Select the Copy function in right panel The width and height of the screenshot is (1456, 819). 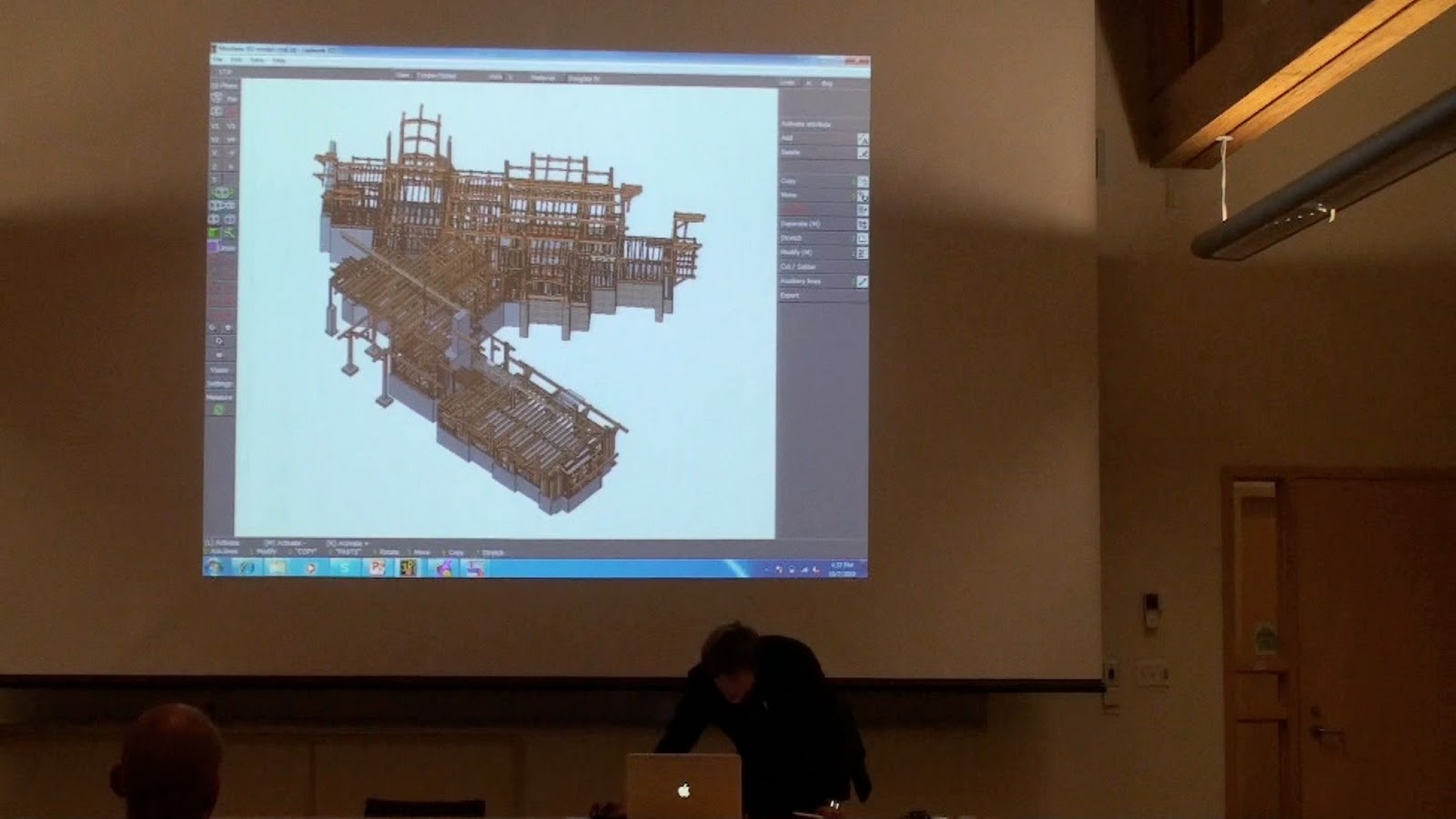788,181
